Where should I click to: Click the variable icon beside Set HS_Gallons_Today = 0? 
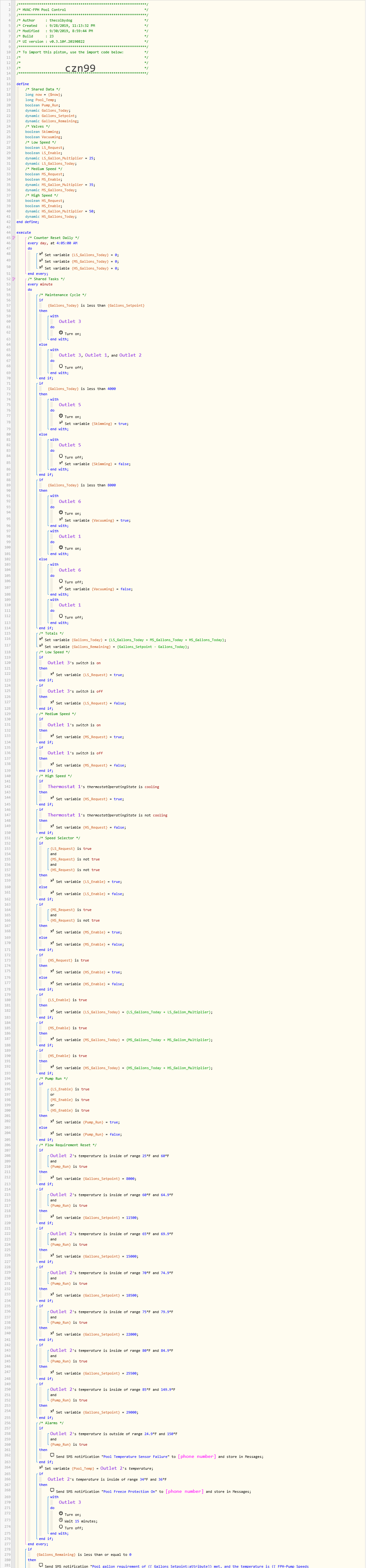tap(41, 267)
